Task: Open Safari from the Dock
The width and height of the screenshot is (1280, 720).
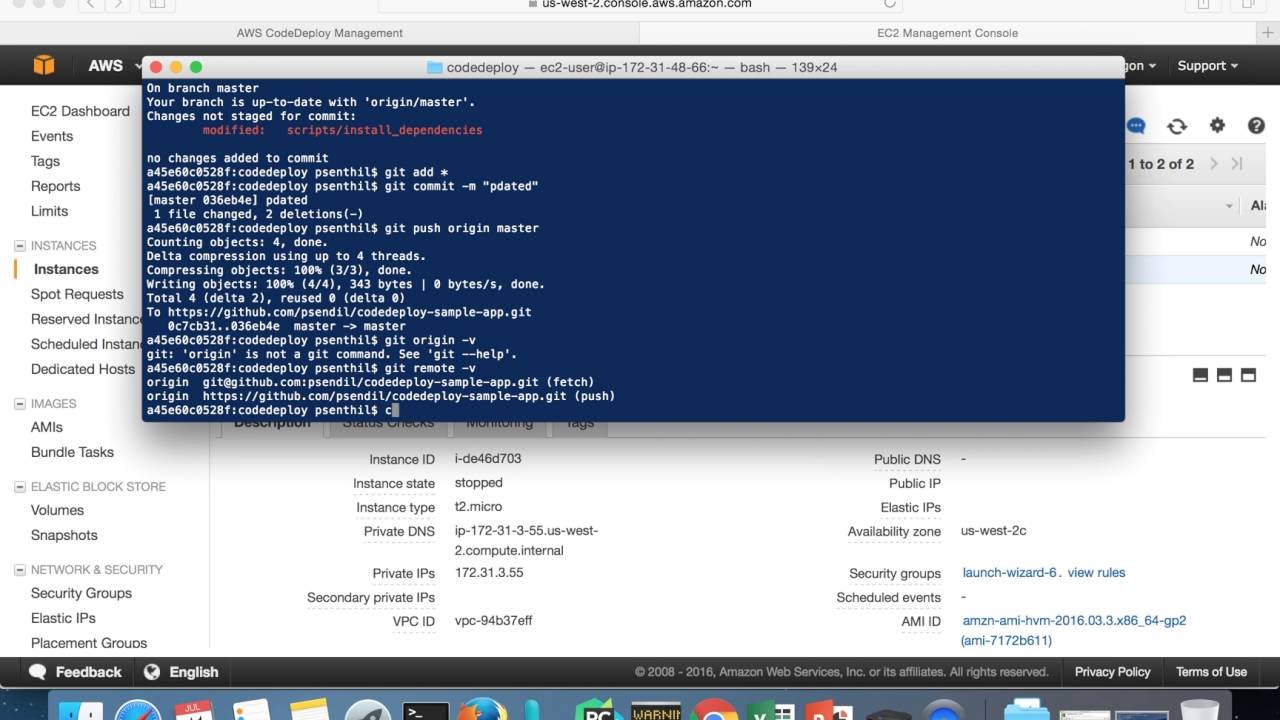Action: pos(138,712)
